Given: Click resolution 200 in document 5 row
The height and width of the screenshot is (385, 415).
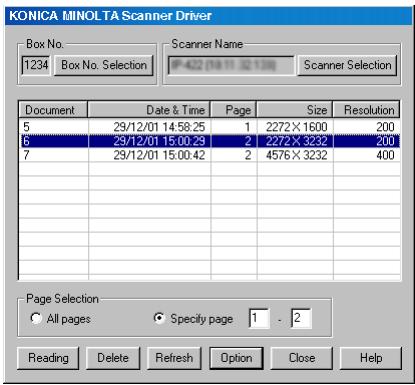Looking at the screenshot, I should [x=385, y=127].
